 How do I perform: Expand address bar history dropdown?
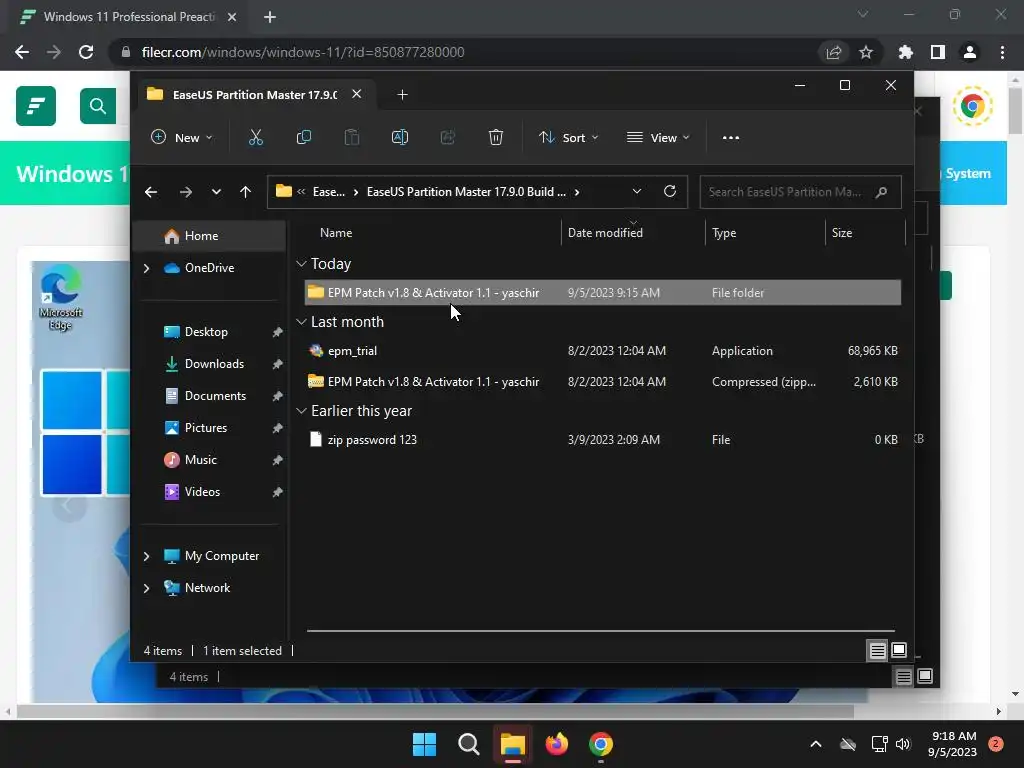(637, 191)
